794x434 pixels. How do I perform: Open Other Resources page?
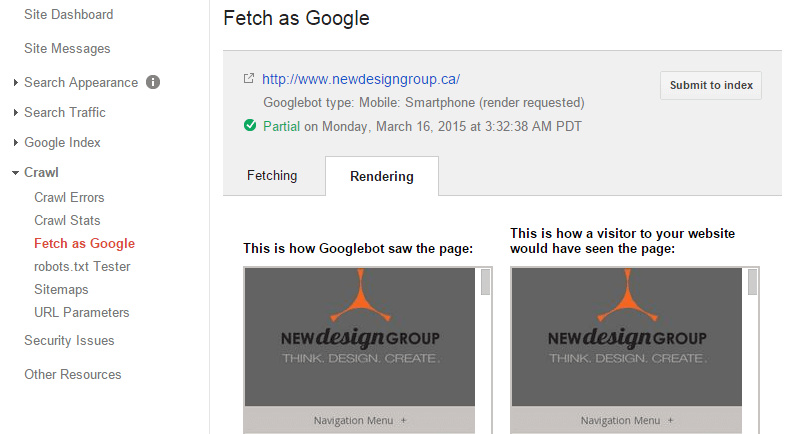[x=73, y=375]
